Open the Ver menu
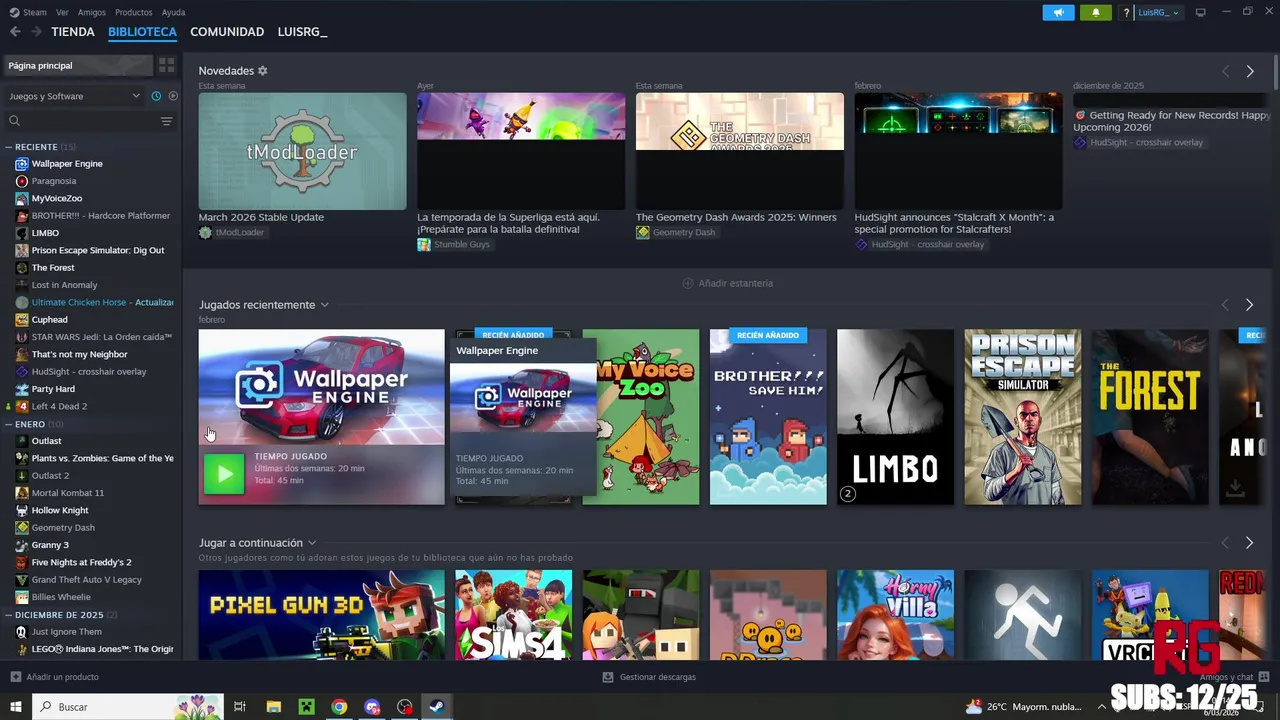This screenshot has height=720, width=1280. click(x=63, y=12)
